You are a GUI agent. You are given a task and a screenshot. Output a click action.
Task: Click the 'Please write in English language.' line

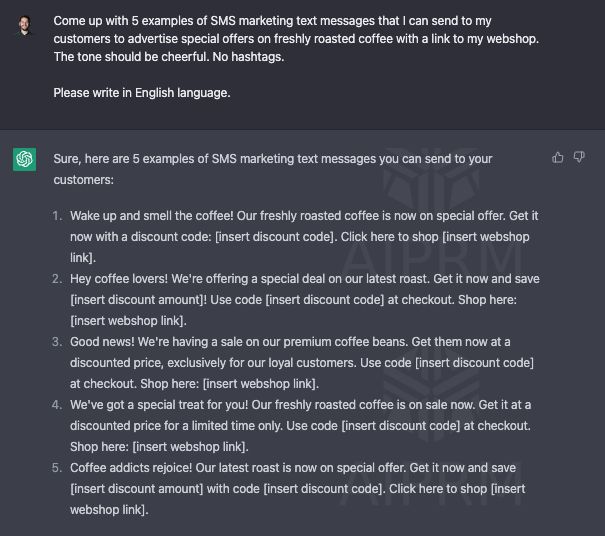coord(142,93)
